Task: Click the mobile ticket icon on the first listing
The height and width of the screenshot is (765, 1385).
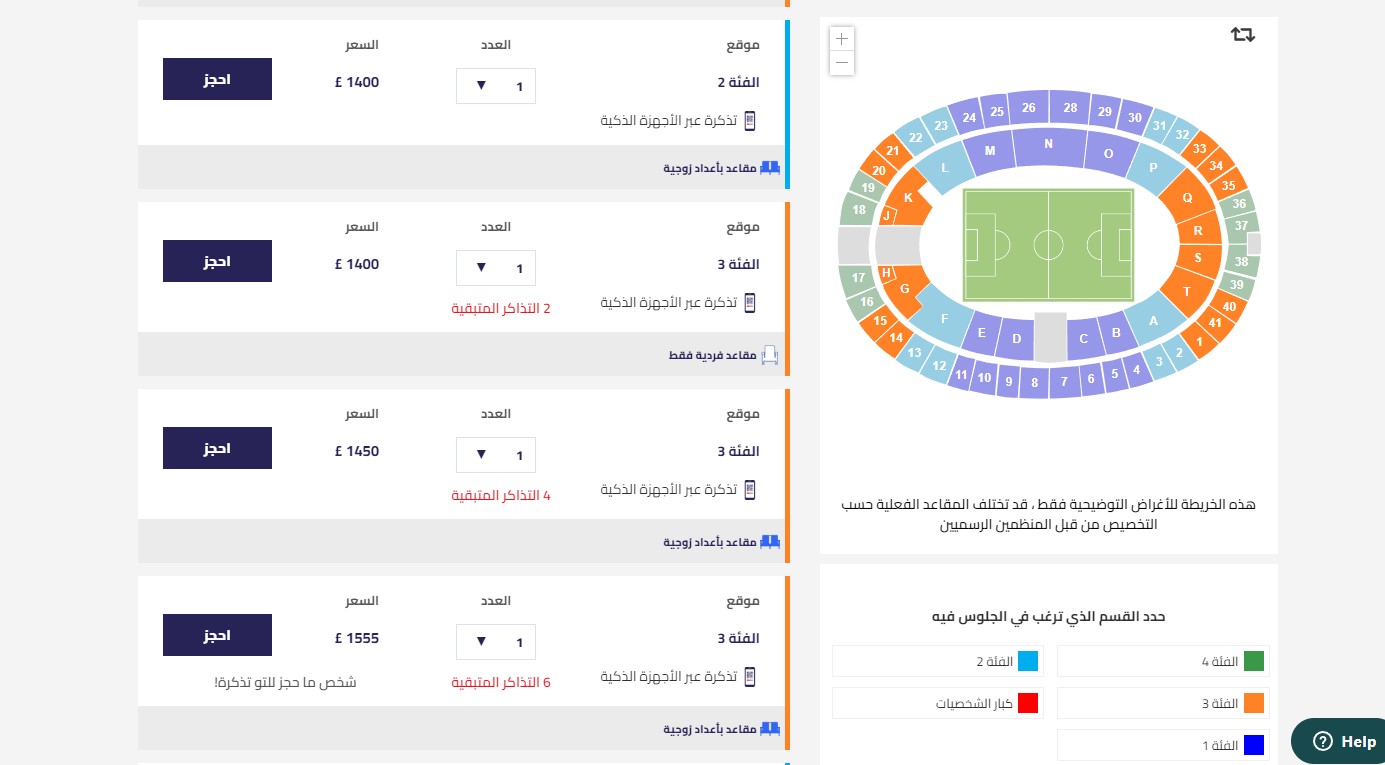Action: click(750, 120)
